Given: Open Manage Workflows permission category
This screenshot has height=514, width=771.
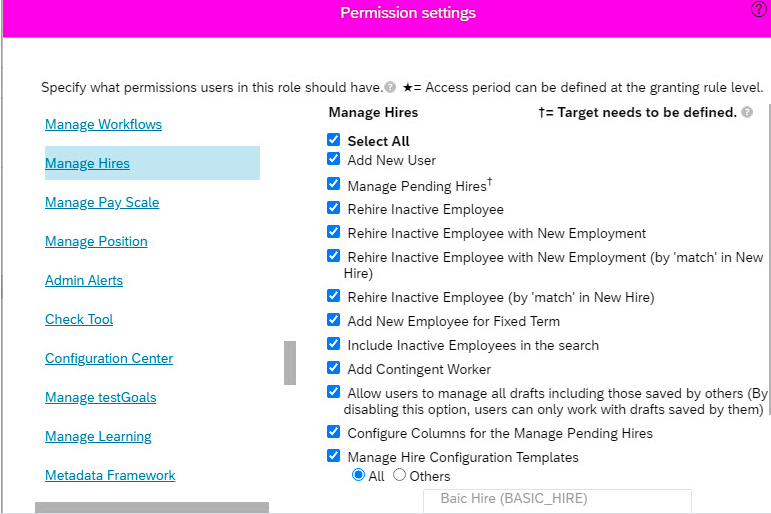Looking at the screenshot, I should tap(103, 125).
